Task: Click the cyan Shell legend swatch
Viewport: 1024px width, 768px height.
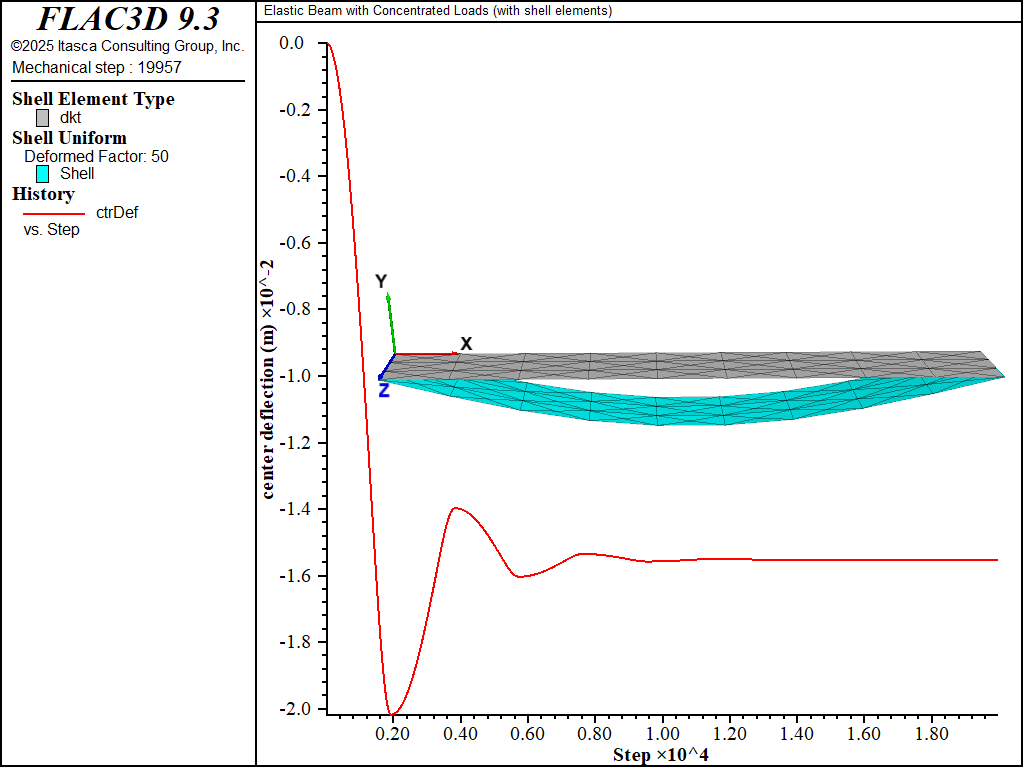Action: [x=42, y=173]
